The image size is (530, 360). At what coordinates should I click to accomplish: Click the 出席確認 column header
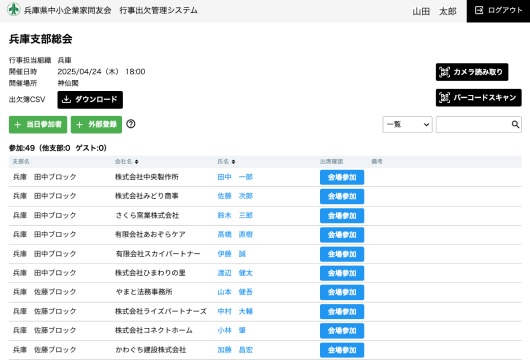tap(331, 162)
